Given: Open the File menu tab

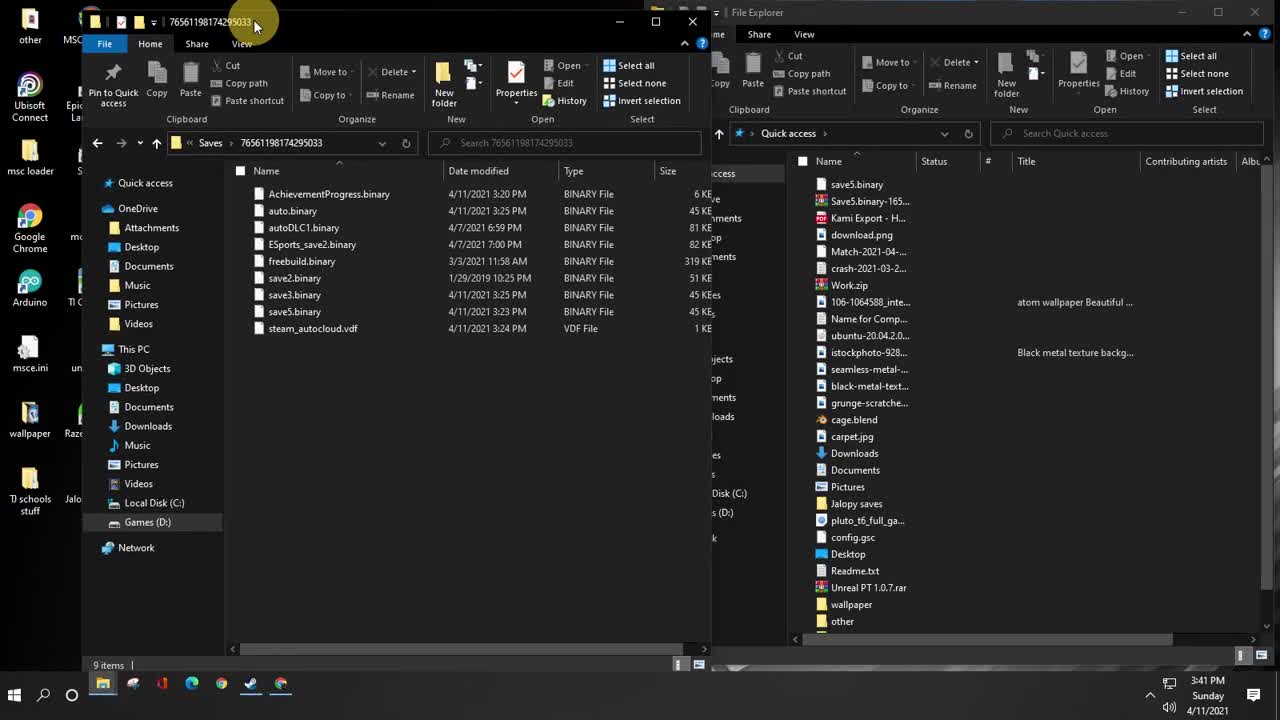Looking at the screenshot, I should [x=104, y=44].
